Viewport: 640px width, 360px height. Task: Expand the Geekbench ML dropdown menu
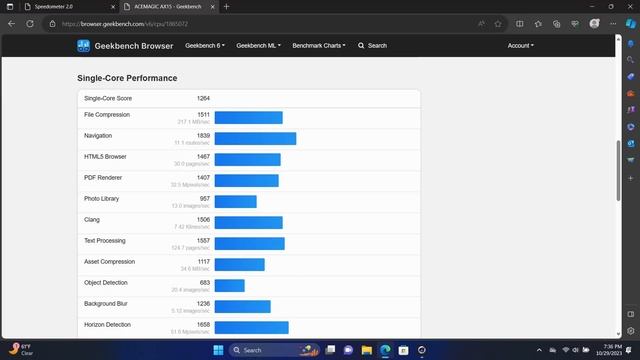(x=258, y=46)
